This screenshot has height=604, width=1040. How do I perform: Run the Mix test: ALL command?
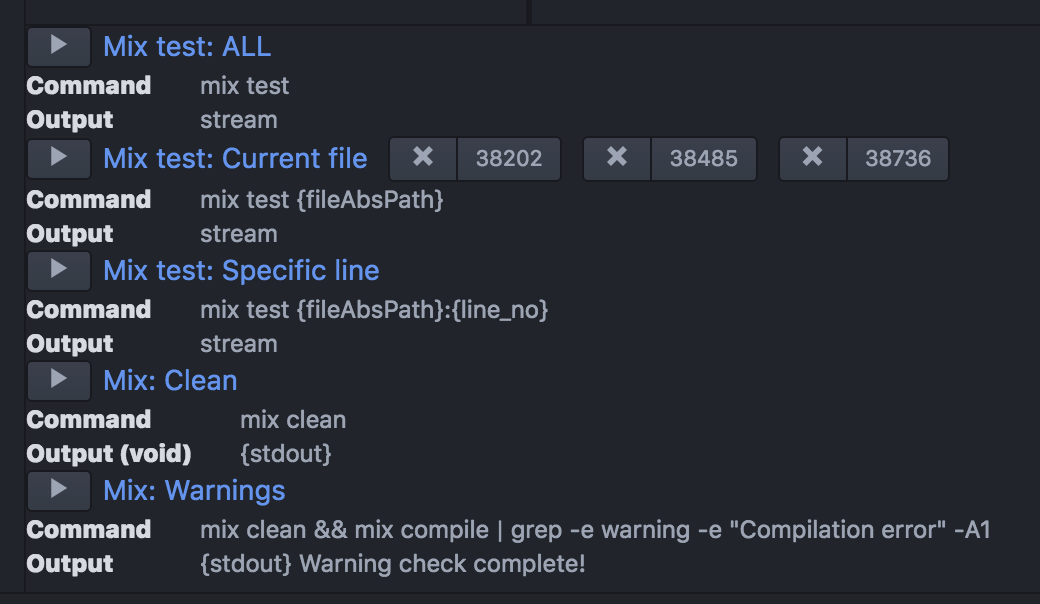point(59,46)
